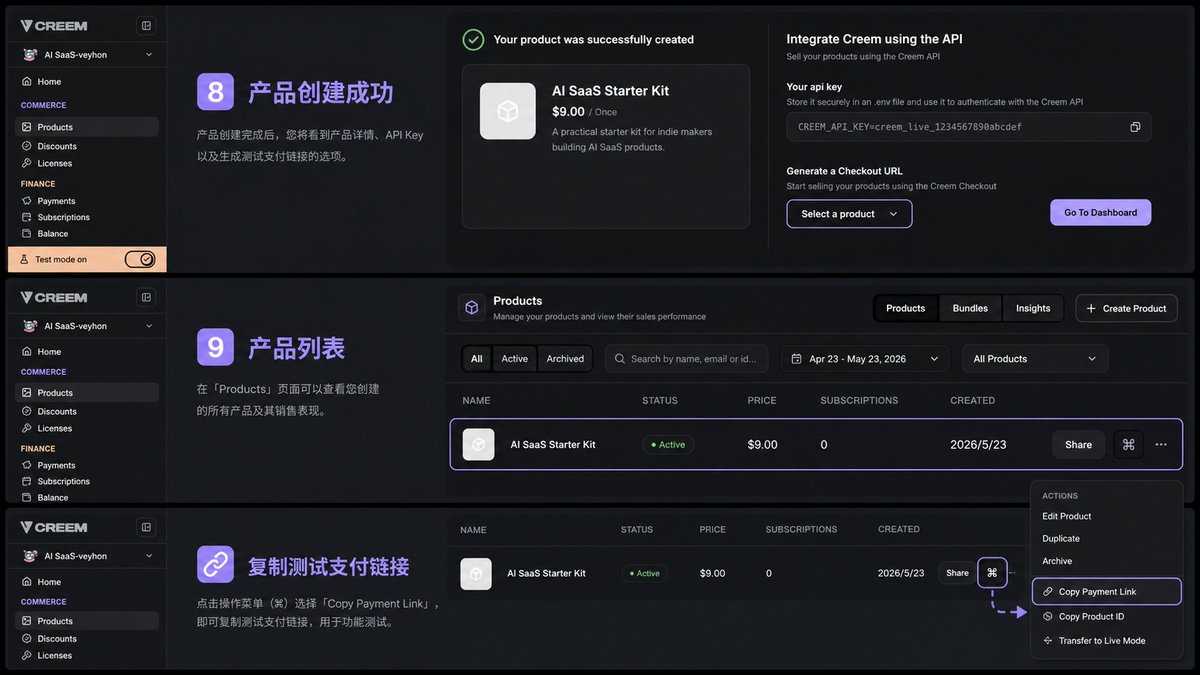Open AI SaaS-veyhon workspace switcher in copy-link panel
Image resolution: width=1200 pixels, height=675 pixels.
[88, 556]
